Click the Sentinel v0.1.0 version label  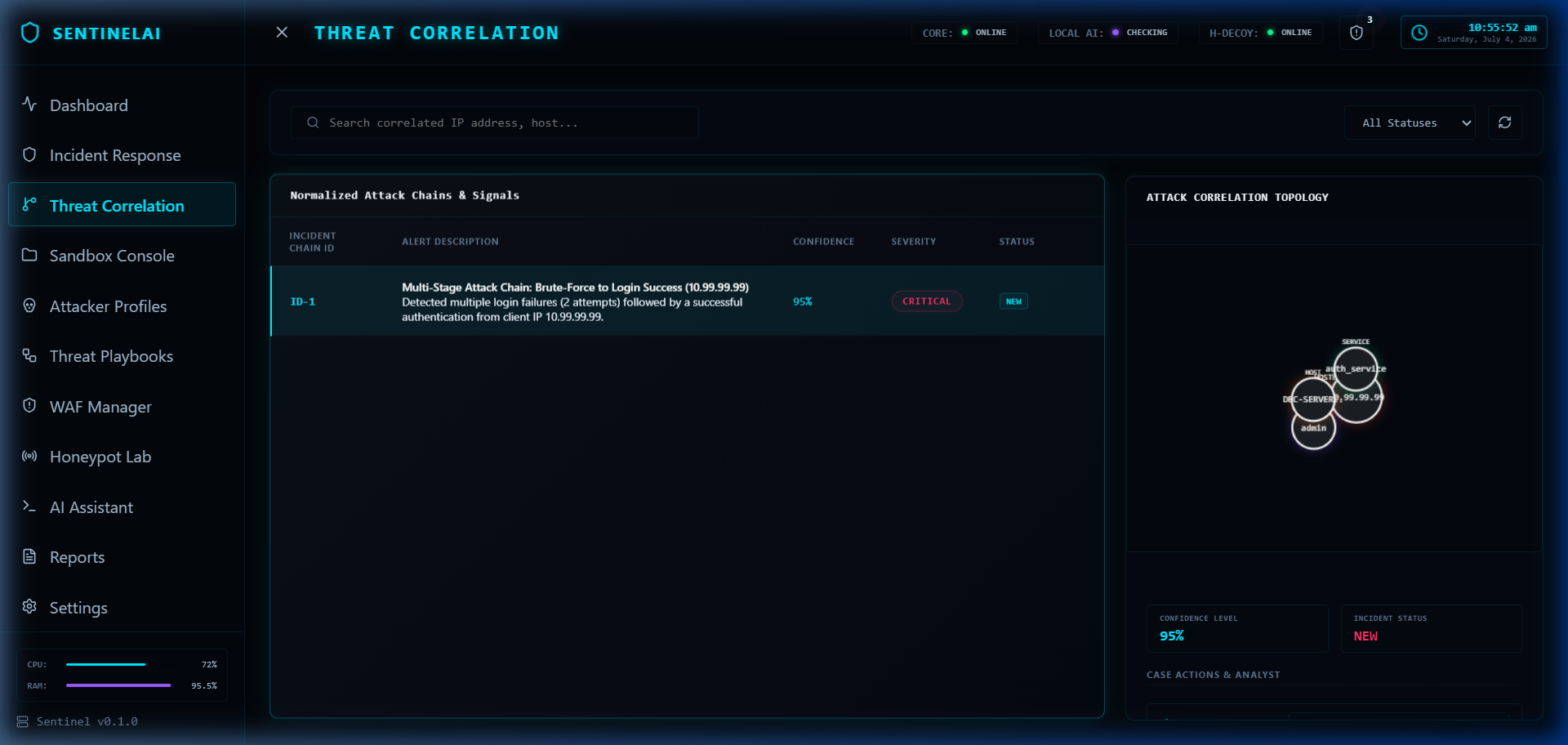[87, 722]
